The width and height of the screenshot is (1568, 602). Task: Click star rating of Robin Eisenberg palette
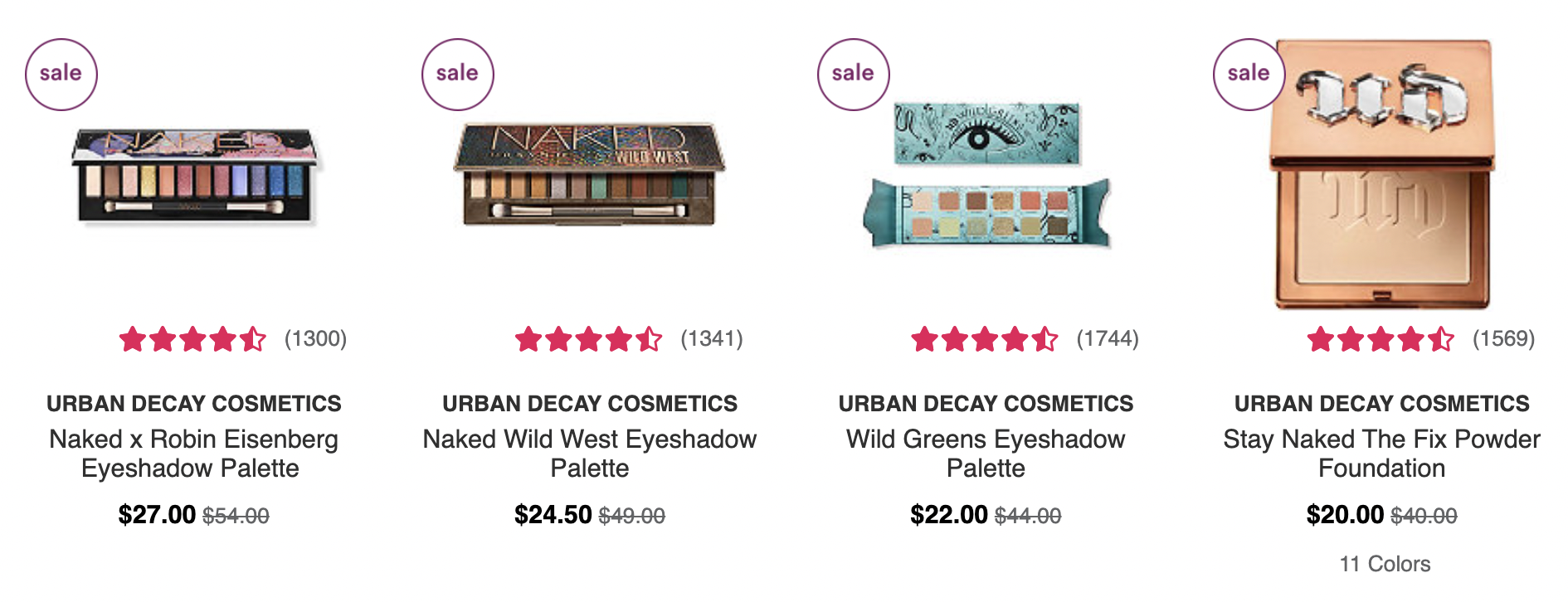click(192, 339)
